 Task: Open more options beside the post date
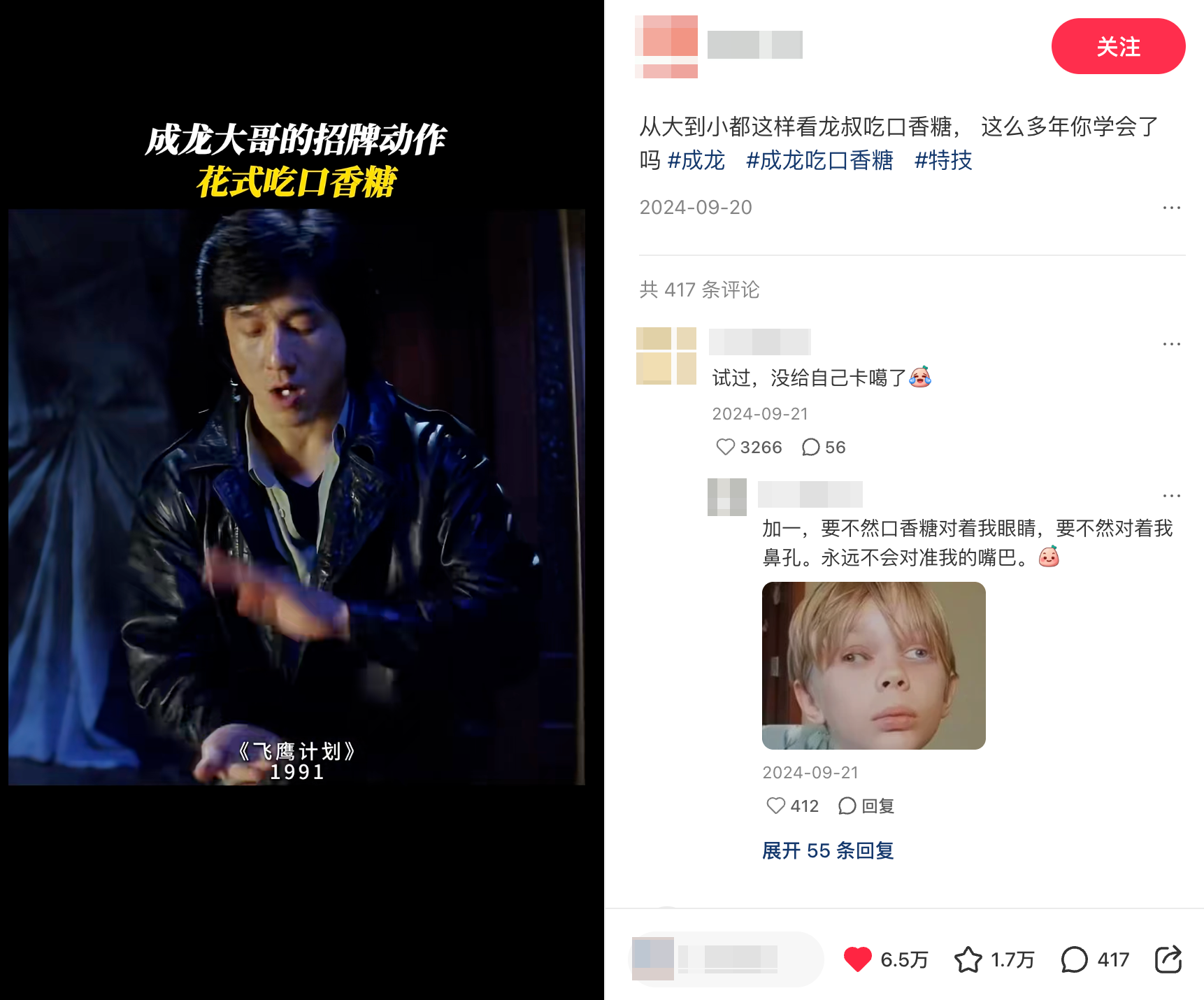[1172, 208]
